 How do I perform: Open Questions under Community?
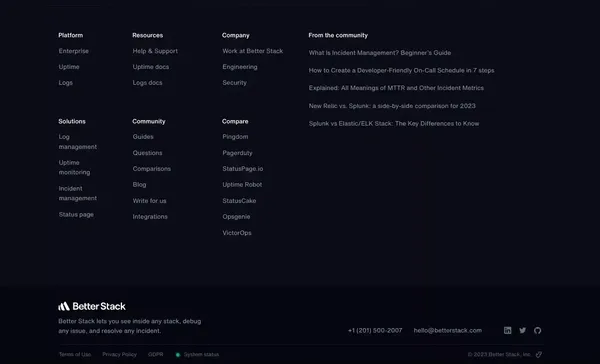point(147,153)
